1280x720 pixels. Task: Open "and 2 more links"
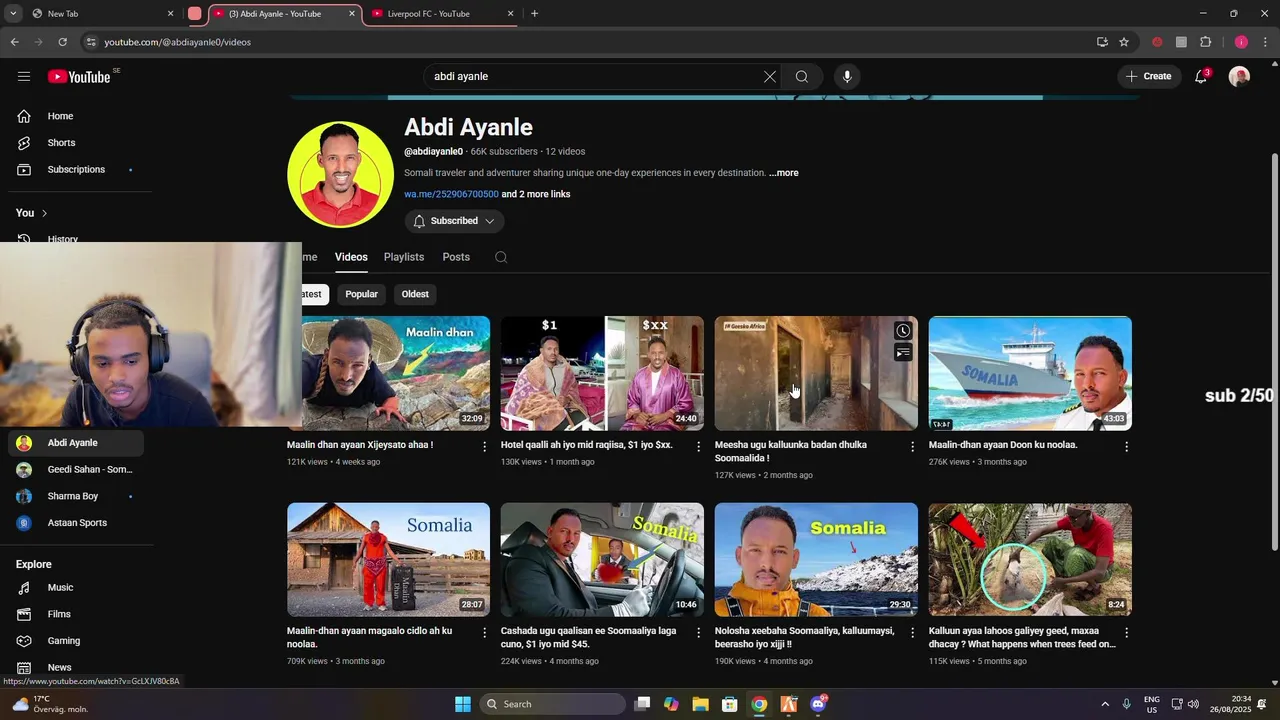pos(536,194)
